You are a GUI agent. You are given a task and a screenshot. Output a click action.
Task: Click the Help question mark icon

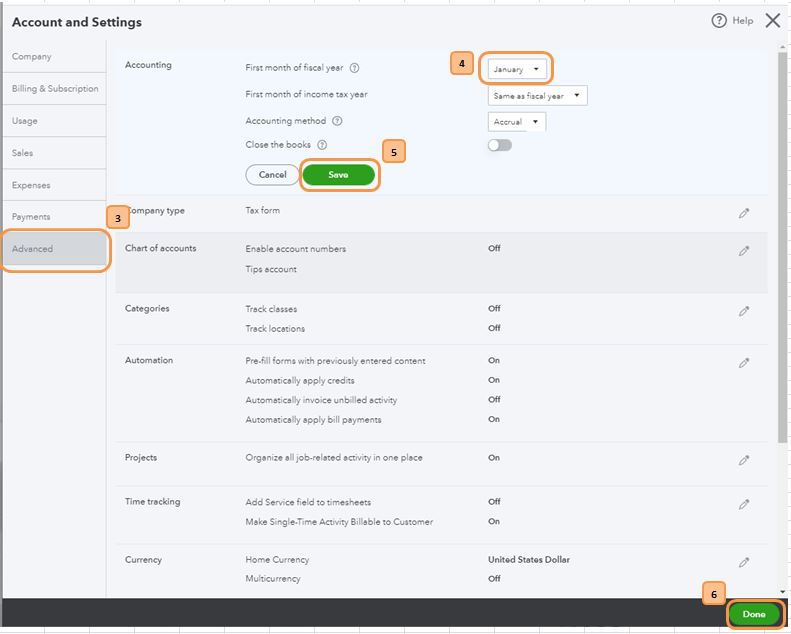tap(719, 21)
